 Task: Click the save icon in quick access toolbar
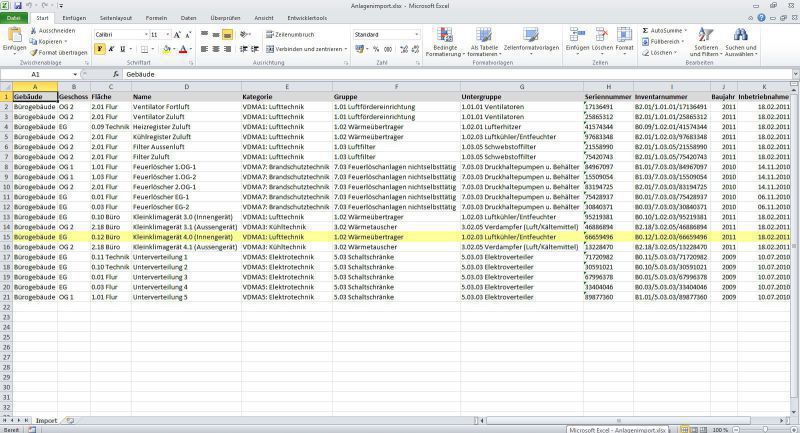(18, 6)
